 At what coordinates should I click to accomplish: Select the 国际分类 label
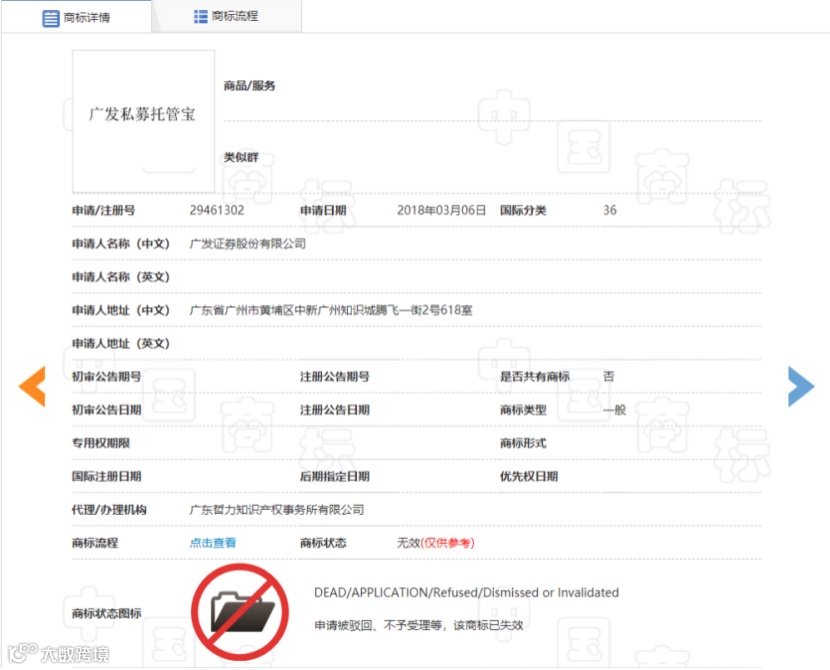523,210
